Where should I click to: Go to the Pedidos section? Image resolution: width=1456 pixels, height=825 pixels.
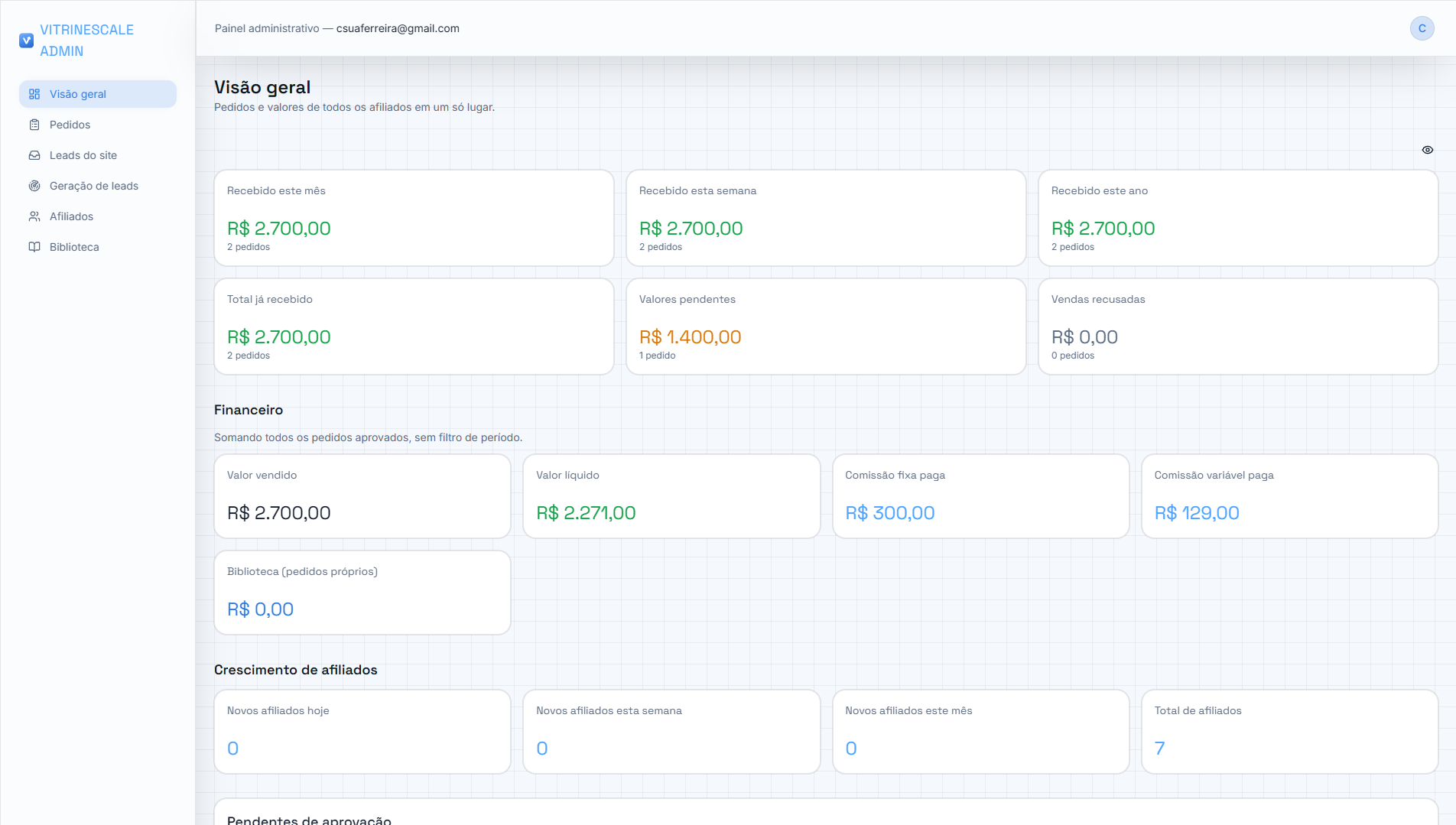(x=98, y=125)
